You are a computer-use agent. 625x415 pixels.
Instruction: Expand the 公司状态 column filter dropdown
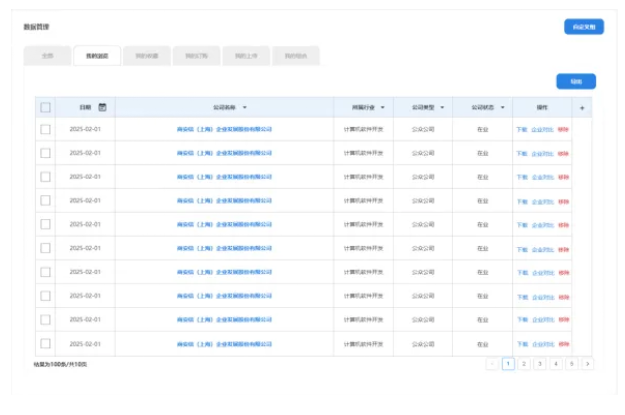coord(502,107)
